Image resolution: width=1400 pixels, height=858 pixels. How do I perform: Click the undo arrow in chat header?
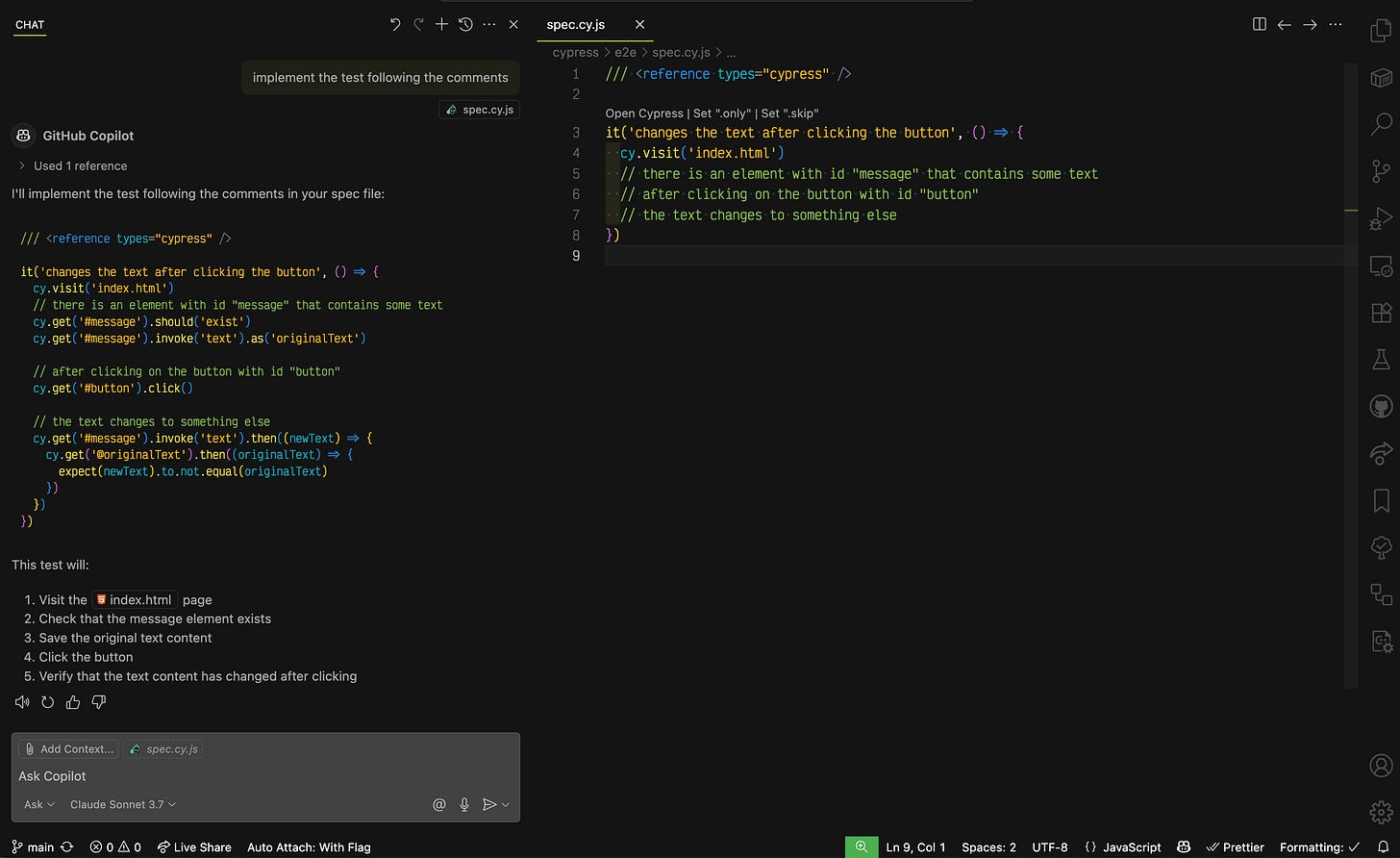pos(395,25)
